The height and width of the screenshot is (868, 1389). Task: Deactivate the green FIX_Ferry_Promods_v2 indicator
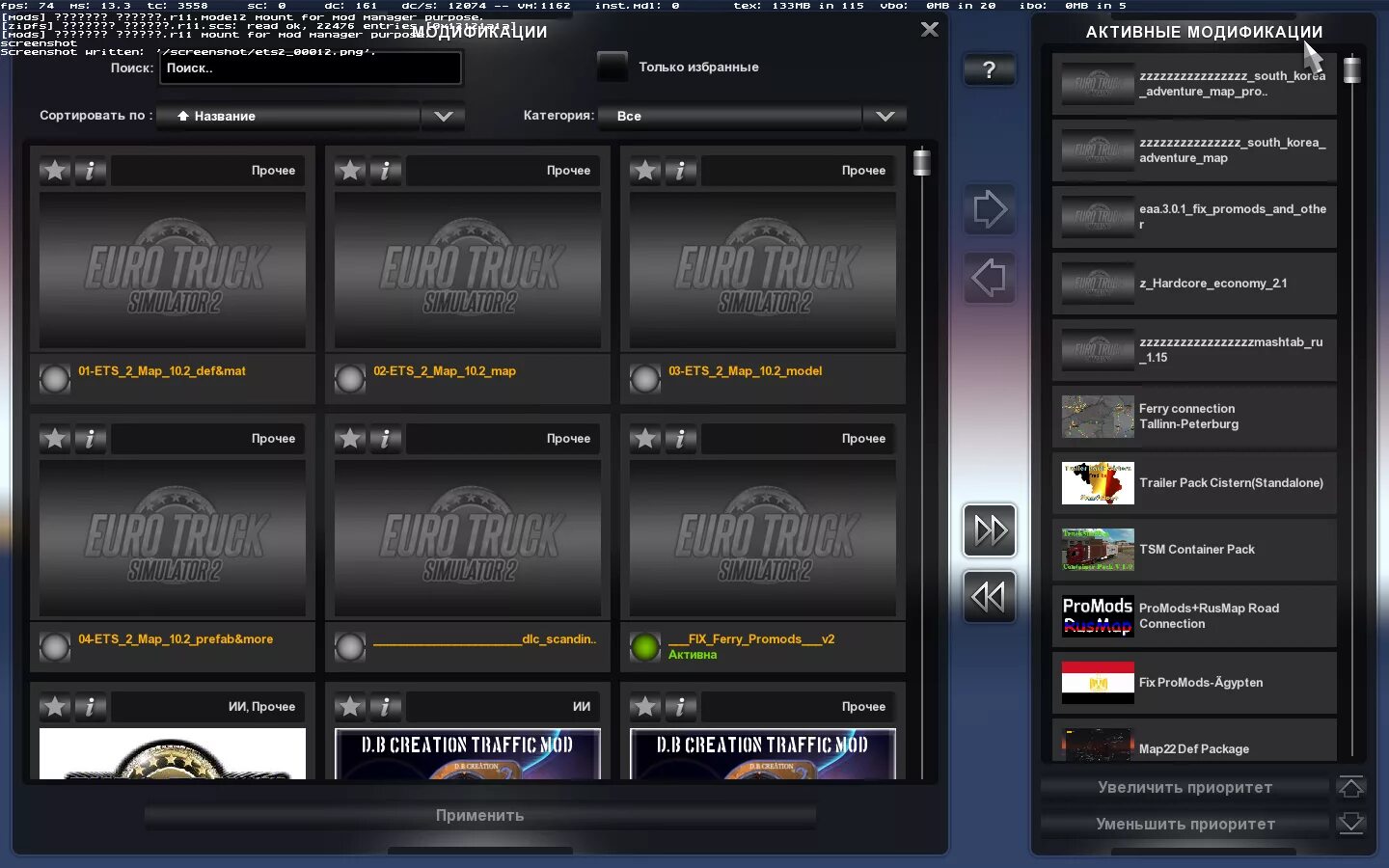[645, 647]
